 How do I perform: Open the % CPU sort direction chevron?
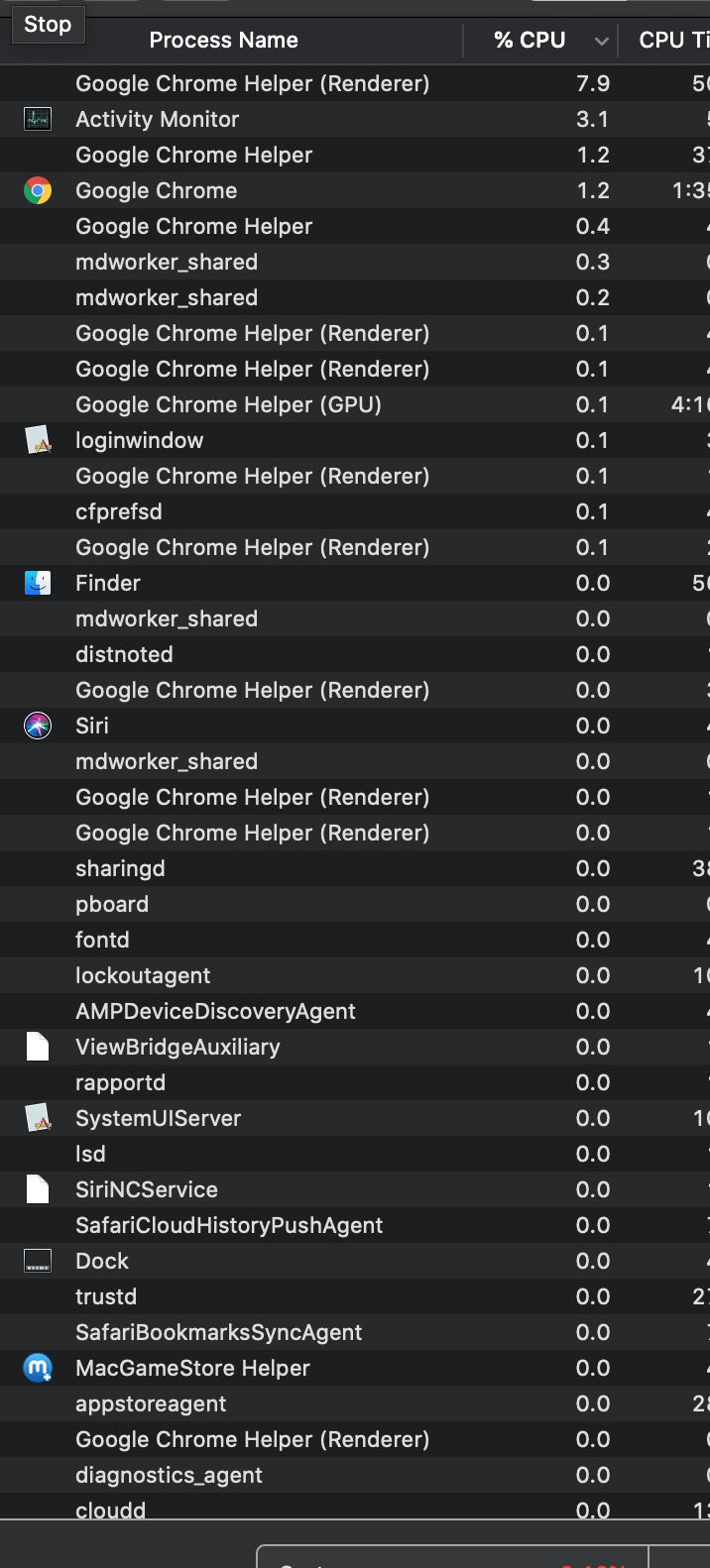click(x=601, y=41)
